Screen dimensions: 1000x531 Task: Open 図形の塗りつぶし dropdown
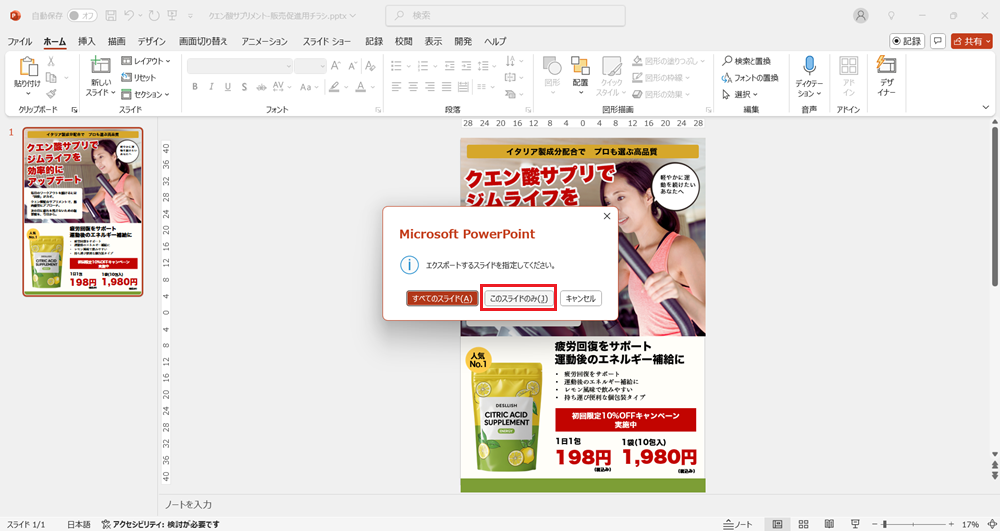(x=669, y=61)
